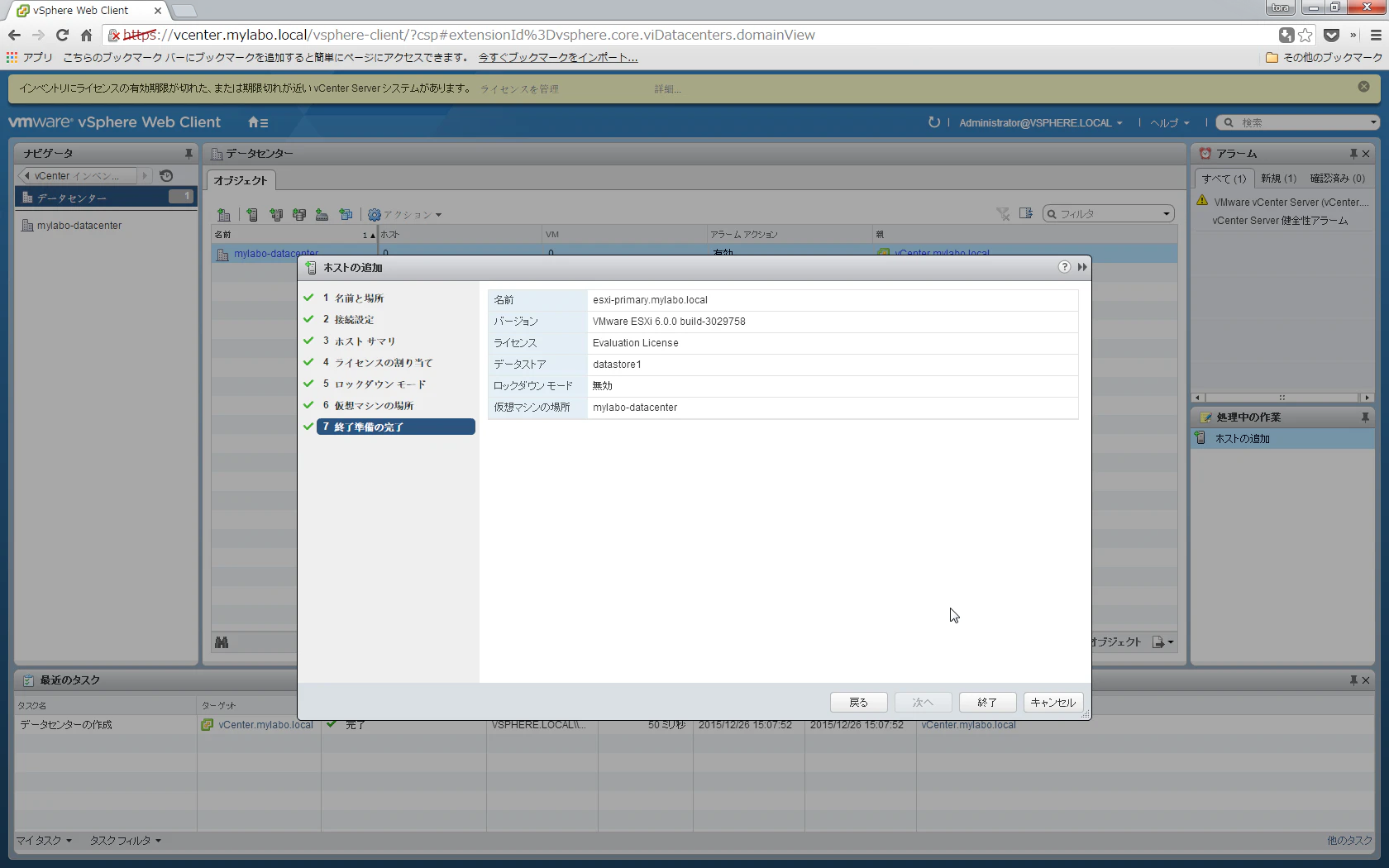Open find with the binoculars icon
Viewport: 1389px width, 868px height.
click(222, 642)
